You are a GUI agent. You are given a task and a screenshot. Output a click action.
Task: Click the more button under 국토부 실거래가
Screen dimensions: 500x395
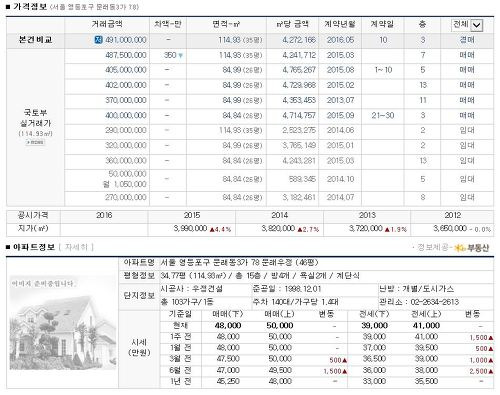coord(35,142)
